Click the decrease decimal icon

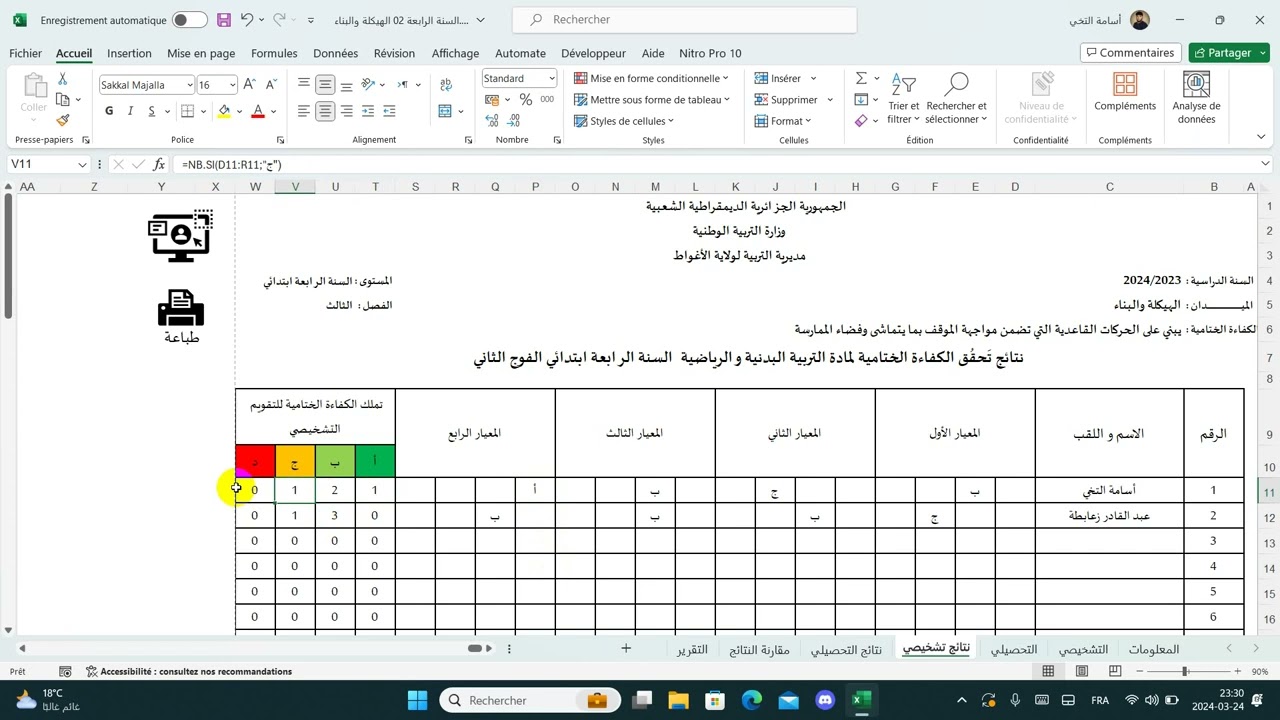pos(513,121)
